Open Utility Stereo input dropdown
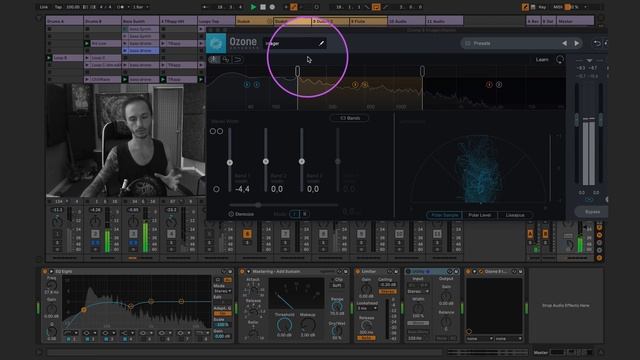Image resolution: width=640 pixels, height=360 pixels. pos(418,291)
